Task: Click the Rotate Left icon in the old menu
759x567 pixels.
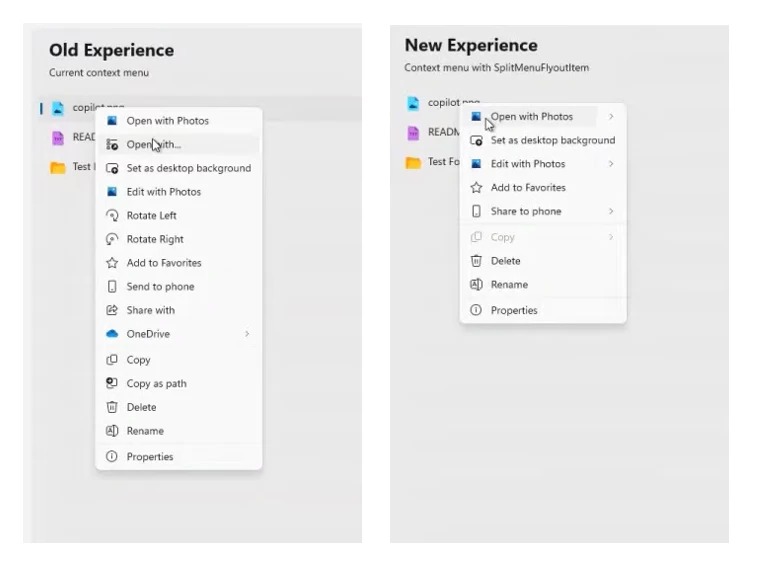Action: pyautogui.click(x=113, y=215)
